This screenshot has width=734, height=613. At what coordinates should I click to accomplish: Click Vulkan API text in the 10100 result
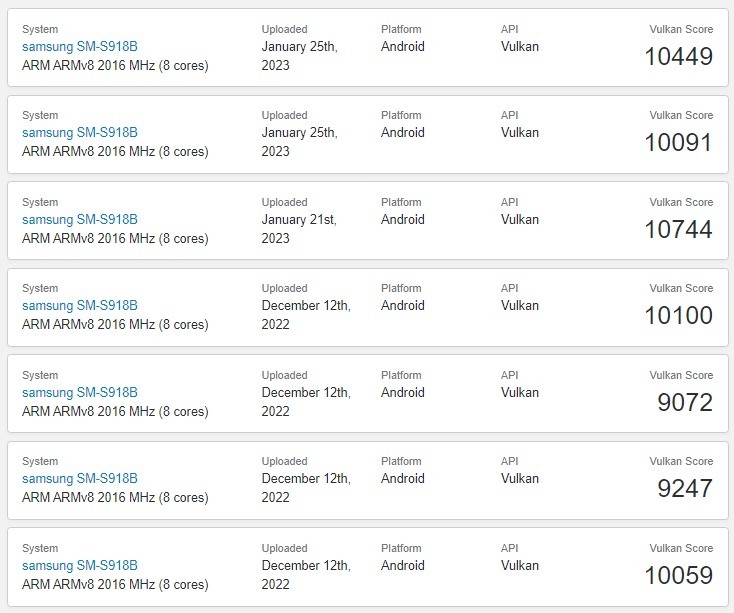pos(520,306)
